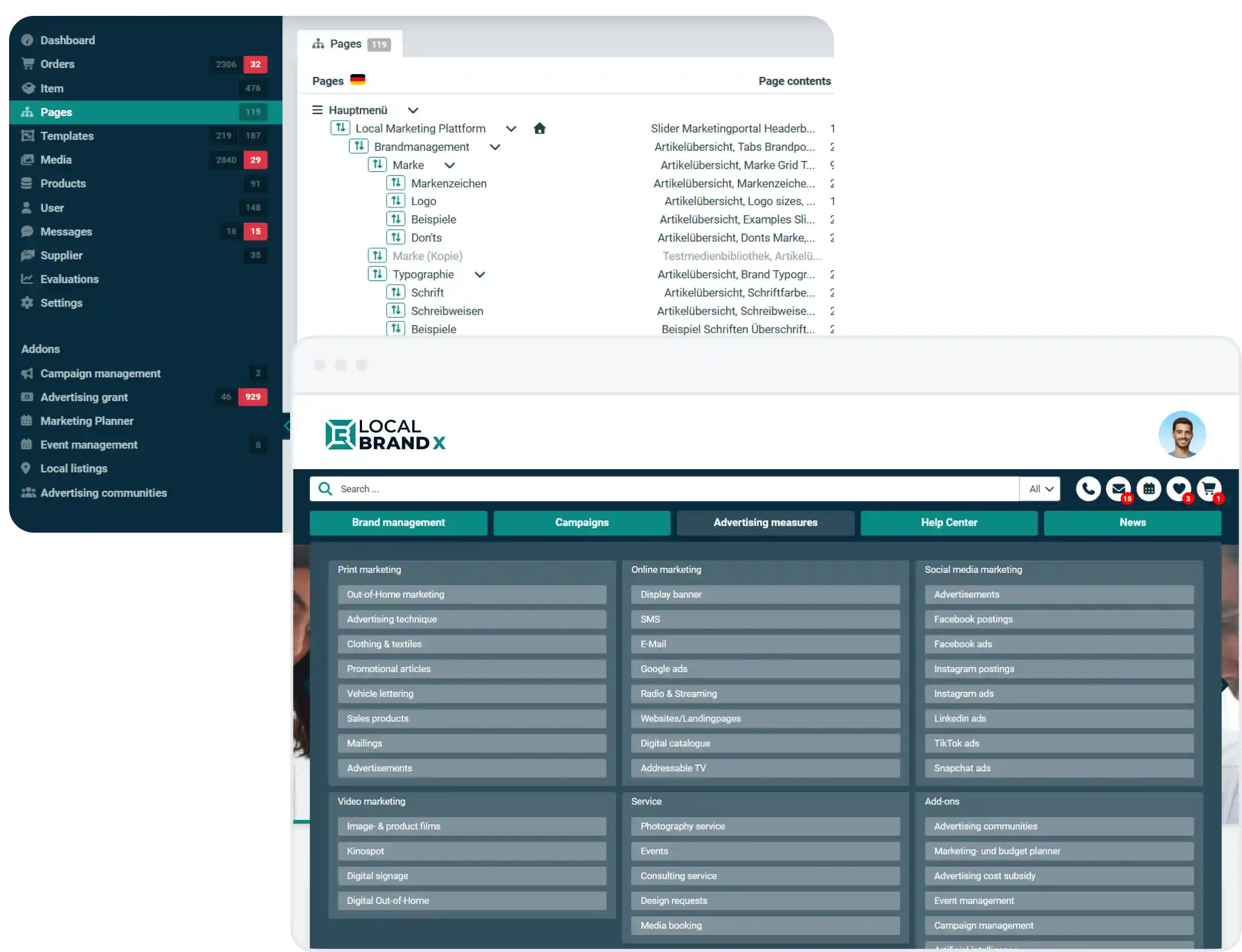Collapse the sidebar with the arrow handle

click(287, 426)
